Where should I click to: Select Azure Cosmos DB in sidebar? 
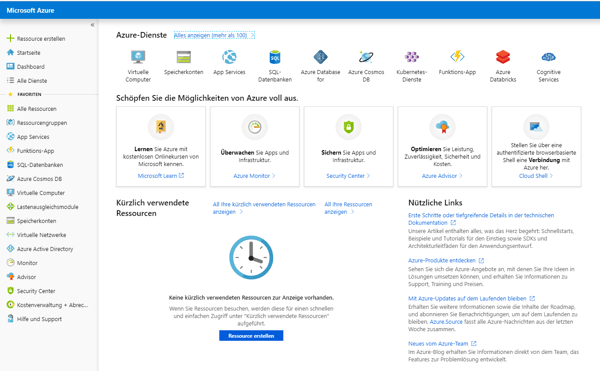[39, 179]
